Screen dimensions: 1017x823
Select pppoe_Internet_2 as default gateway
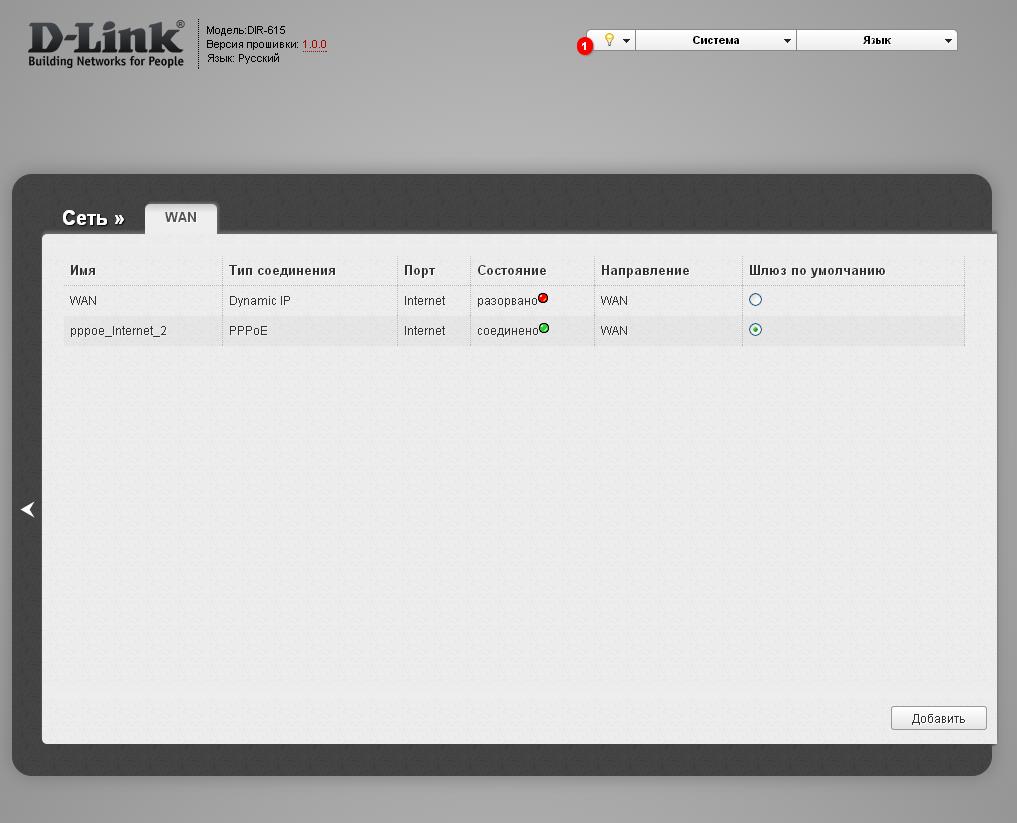point(756,330)
